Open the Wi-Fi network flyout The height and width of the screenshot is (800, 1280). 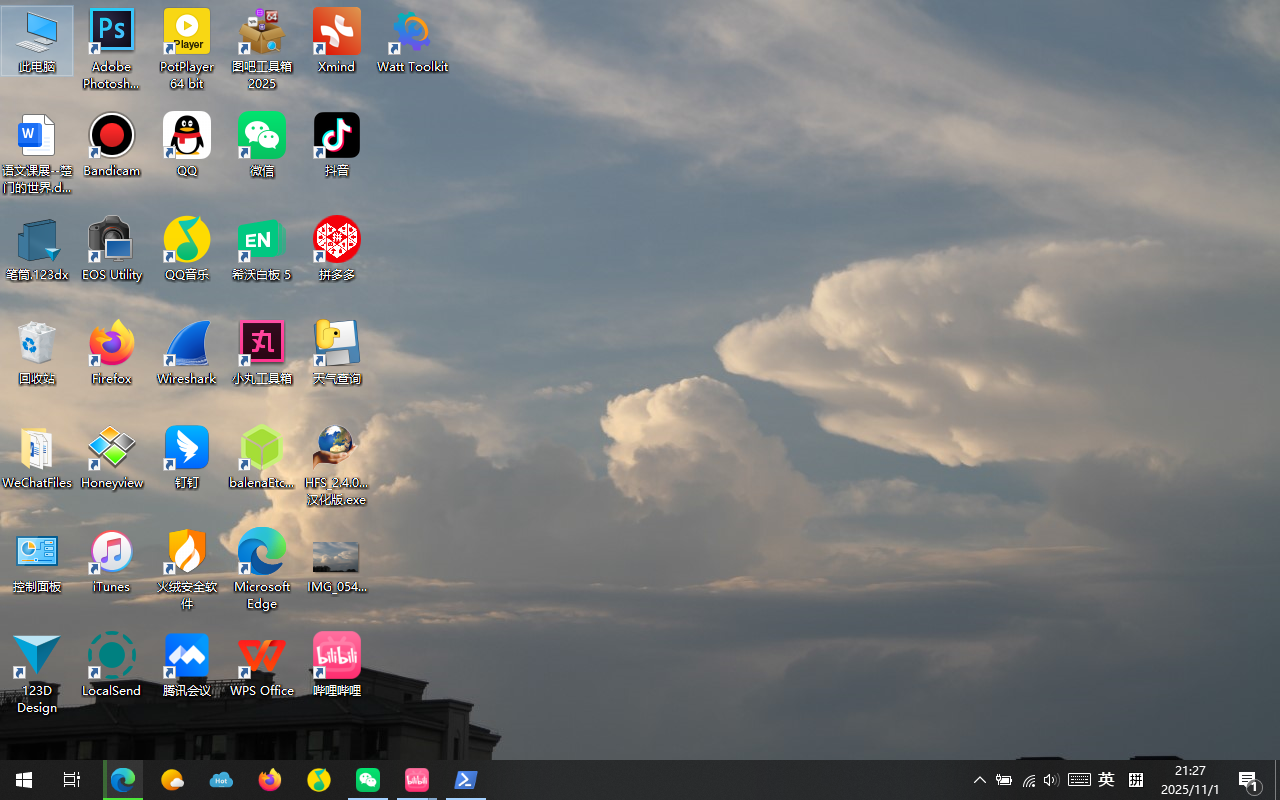[1028, 780]
